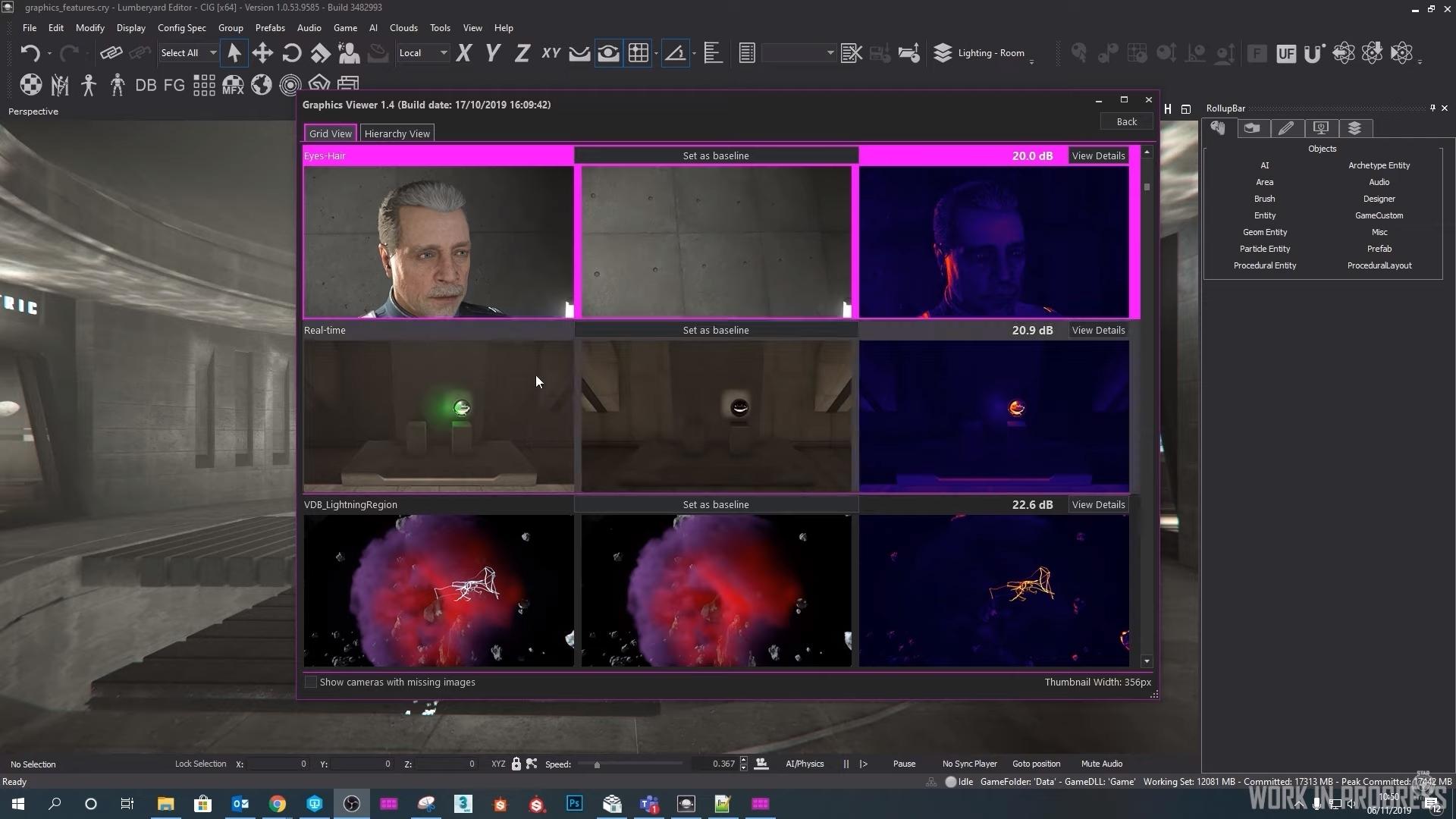
Task: Enable Show cameras with missing images
Action: [311, 682]
